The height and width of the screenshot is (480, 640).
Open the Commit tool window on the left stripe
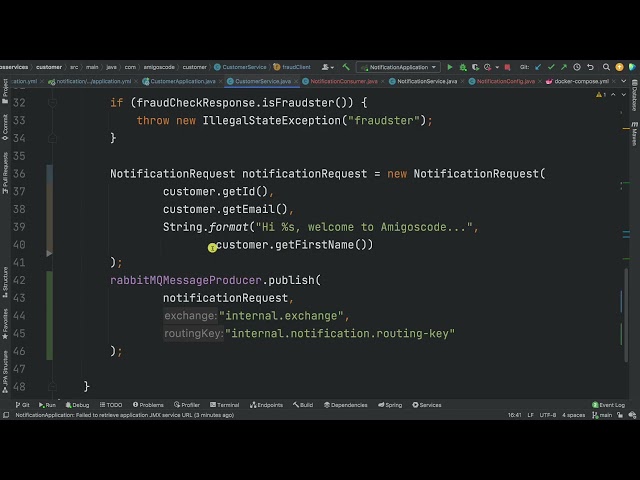point(5,127)
